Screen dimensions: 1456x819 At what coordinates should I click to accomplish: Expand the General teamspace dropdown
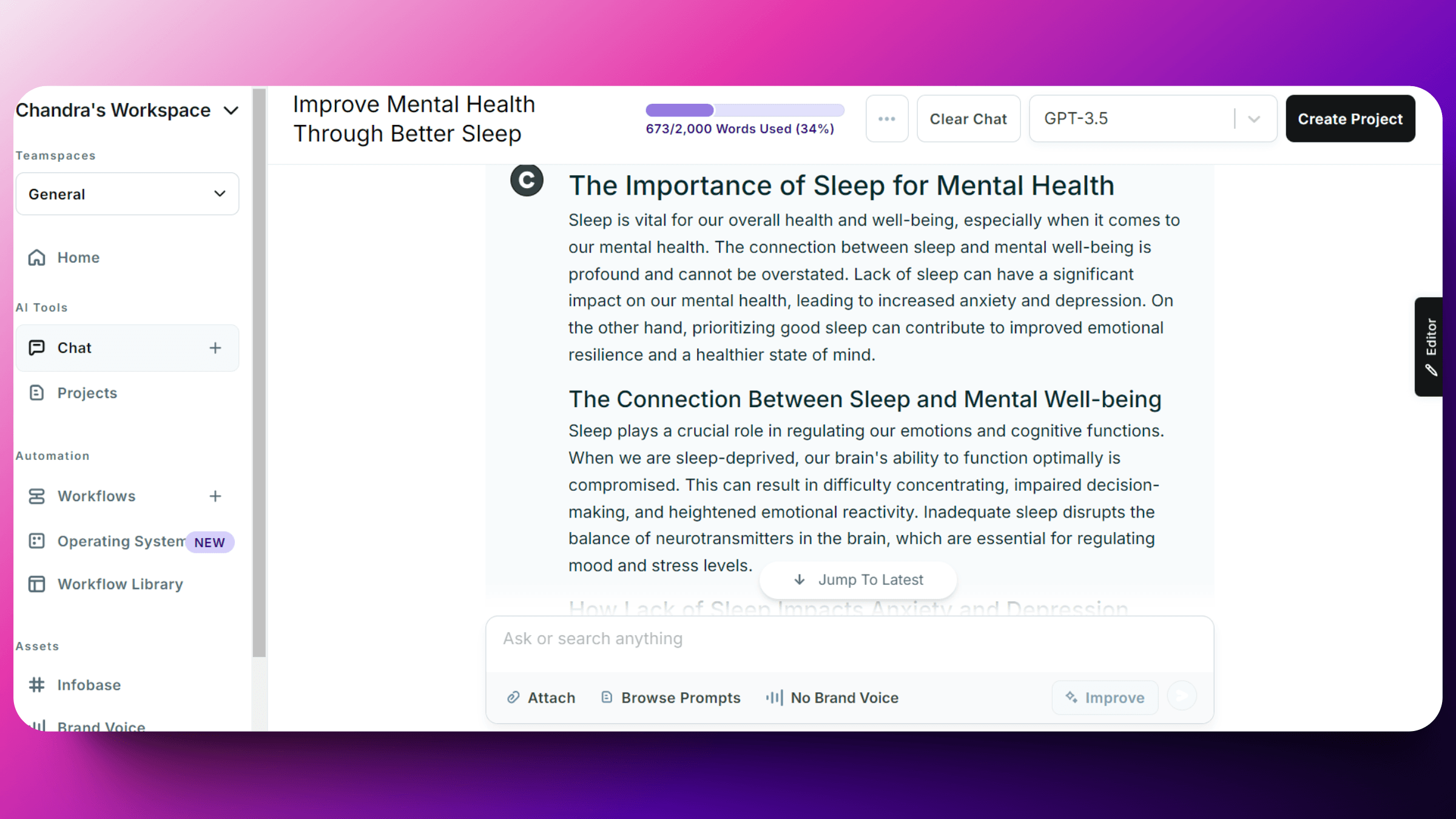tap(128, 193)
